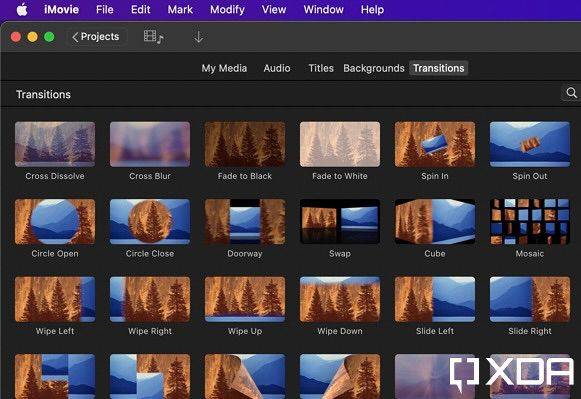
Task: Click the media library filmstrip-and-music icon
Action: pos(153,37)
